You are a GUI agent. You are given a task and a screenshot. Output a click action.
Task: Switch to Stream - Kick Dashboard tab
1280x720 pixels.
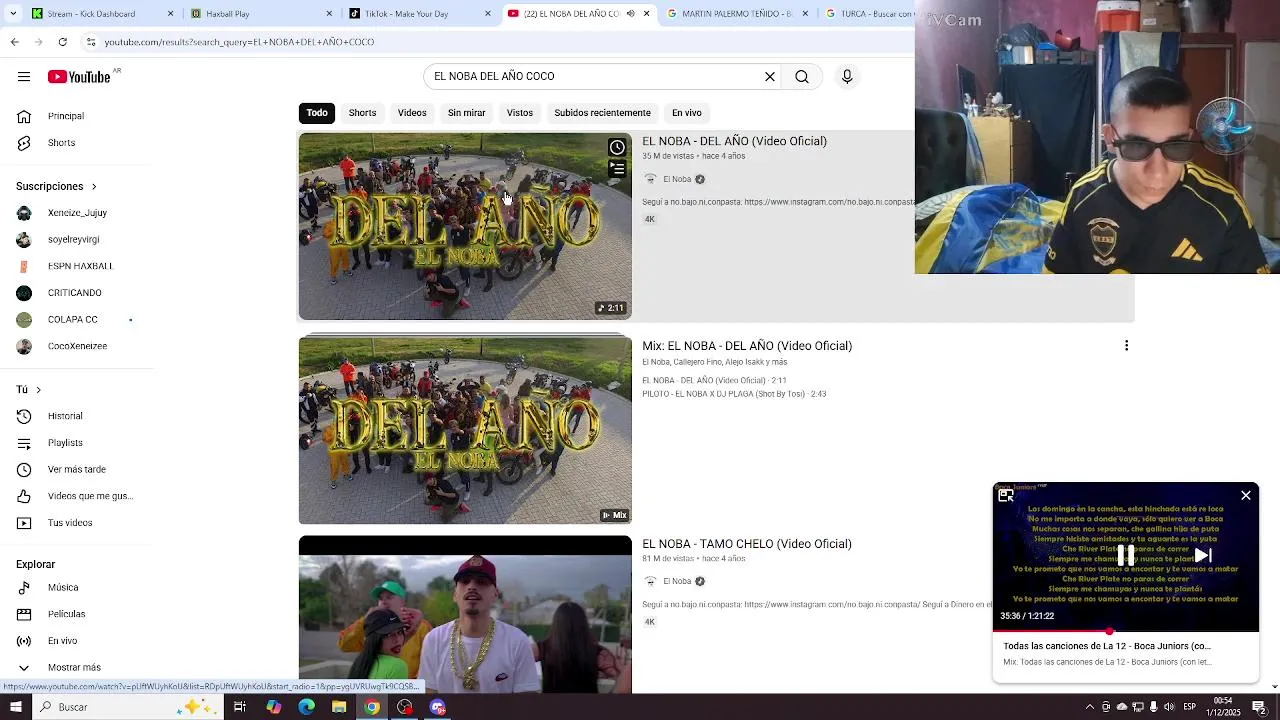point(103,14)
